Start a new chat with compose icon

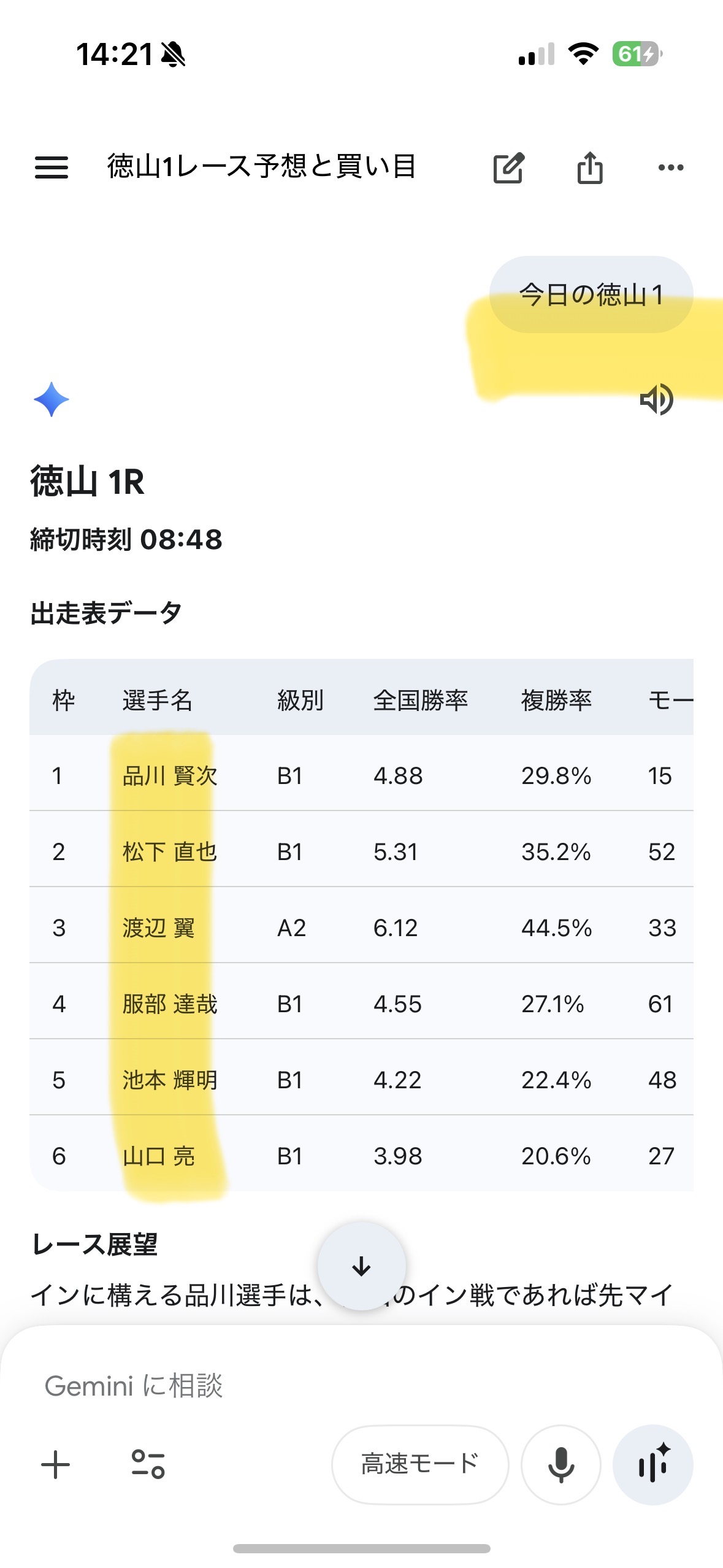508,167
